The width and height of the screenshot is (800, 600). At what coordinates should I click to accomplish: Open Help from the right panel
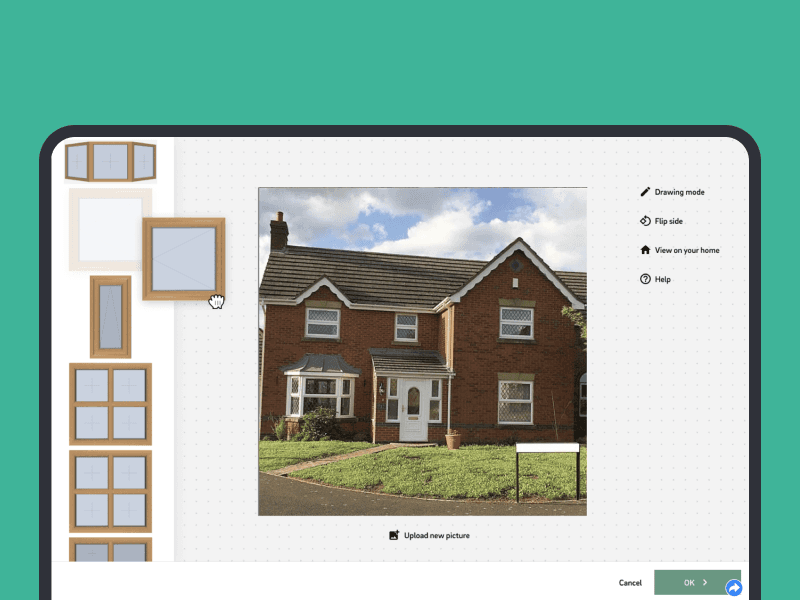click(661, 279)
